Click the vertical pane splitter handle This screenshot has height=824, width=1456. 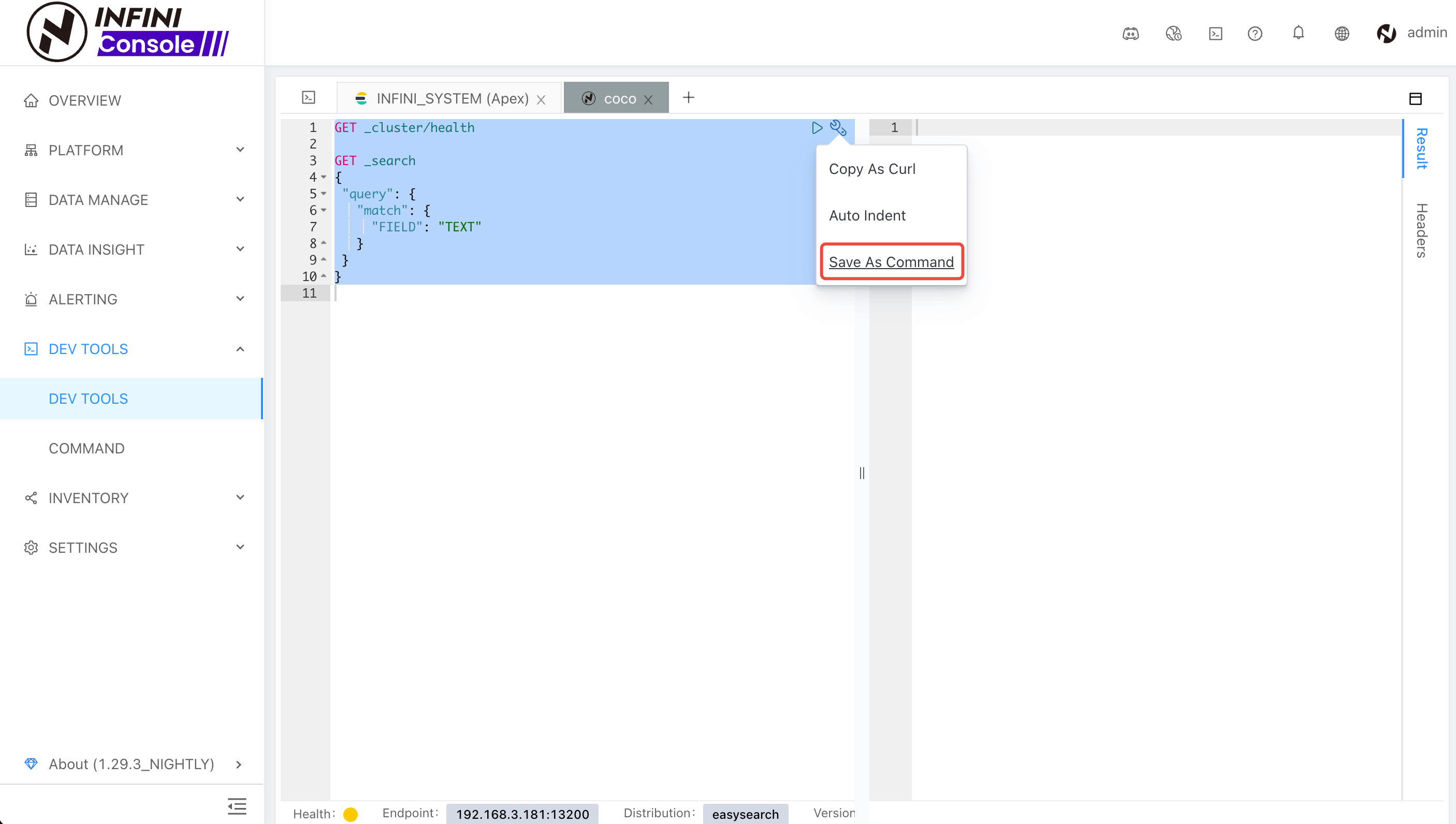coord(862,473)
